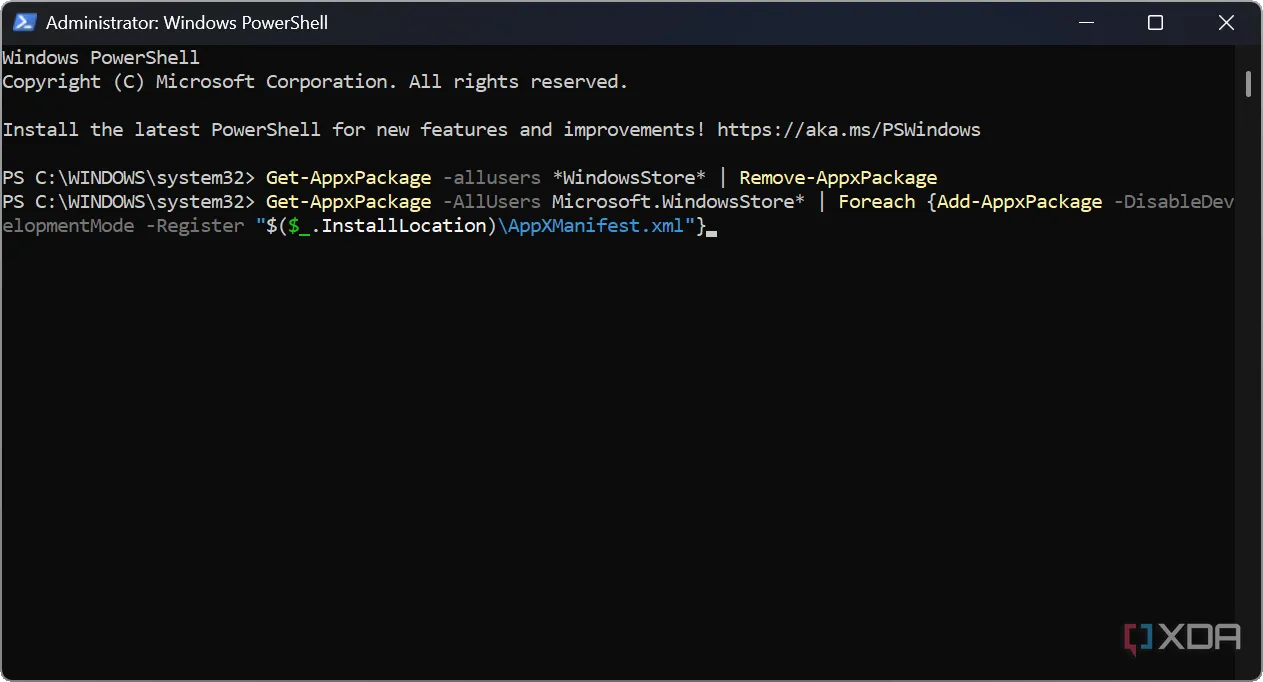Maximize the PowerShell window
The width and height of the screenshot is (1263, 682).
(x=1155, y=22)
